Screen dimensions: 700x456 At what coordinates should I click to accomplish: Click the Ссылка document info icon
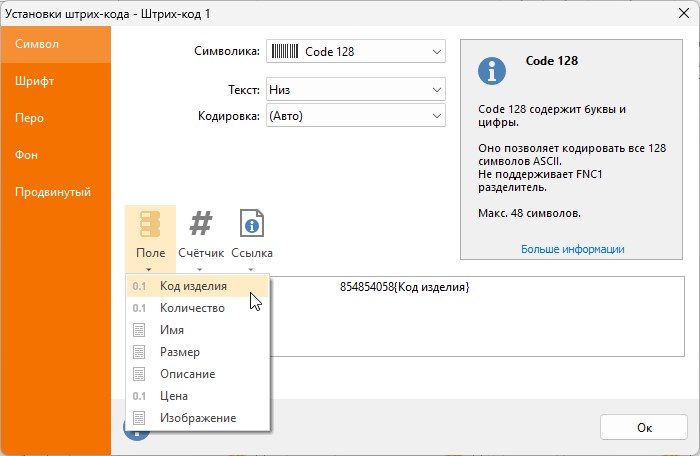(252, 223)
